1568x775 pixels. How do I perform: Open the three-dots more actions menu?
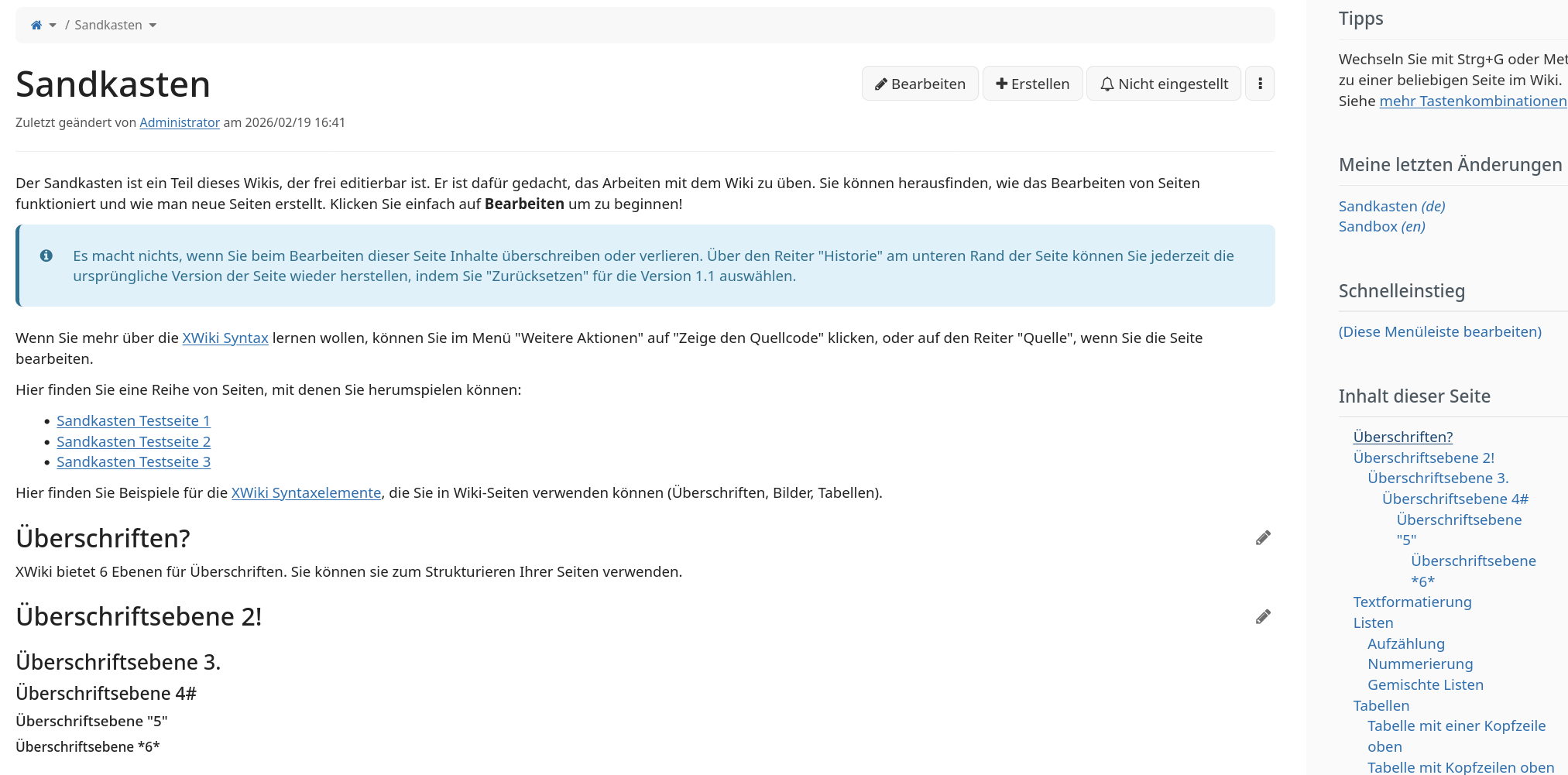click(x=1260, y=84)
